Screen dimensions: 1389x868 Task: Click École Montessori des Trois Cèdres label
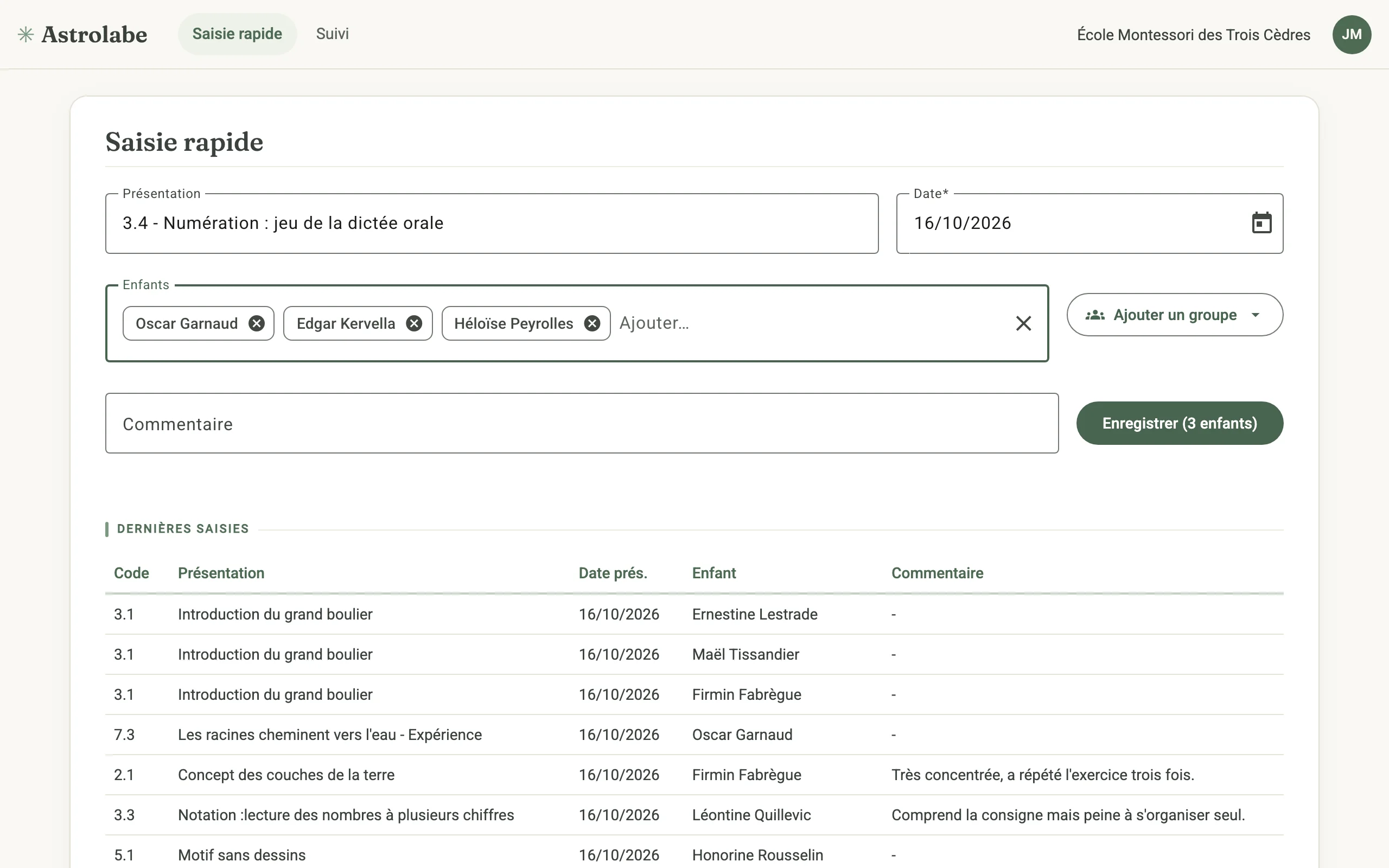click(x=1193, y=34)
